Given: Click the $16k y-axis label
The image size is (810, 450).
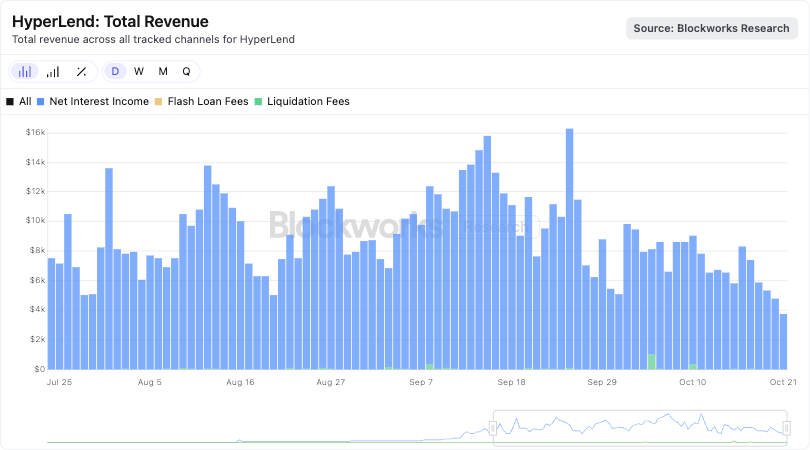Looking at the screenshot, I should coord(36,132).
